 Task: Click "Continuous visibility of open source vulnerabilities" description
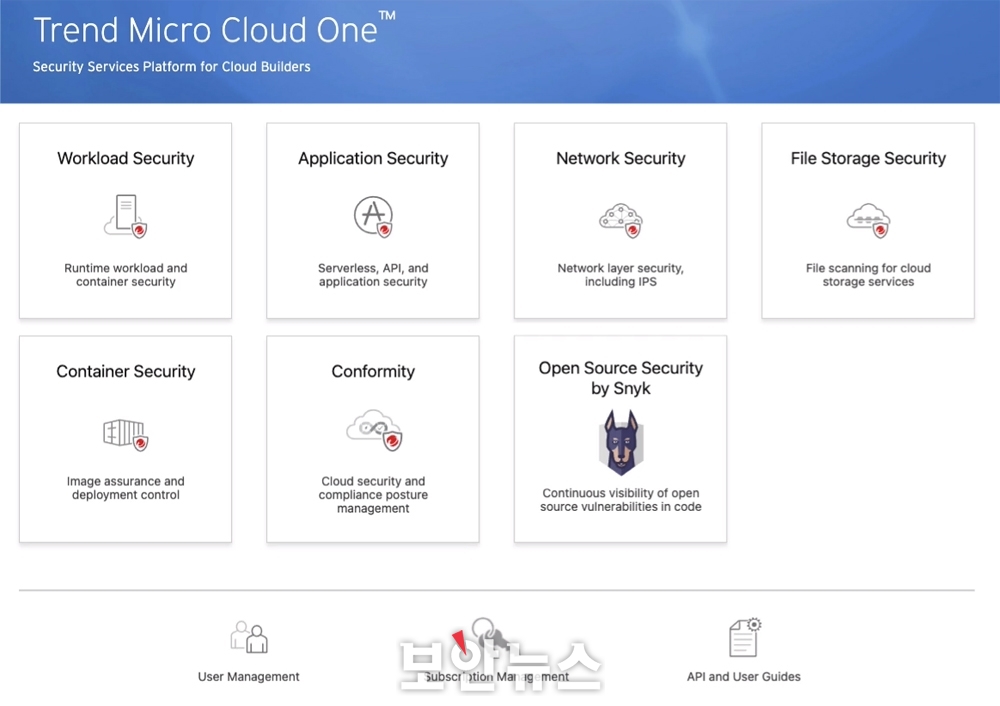621,500
